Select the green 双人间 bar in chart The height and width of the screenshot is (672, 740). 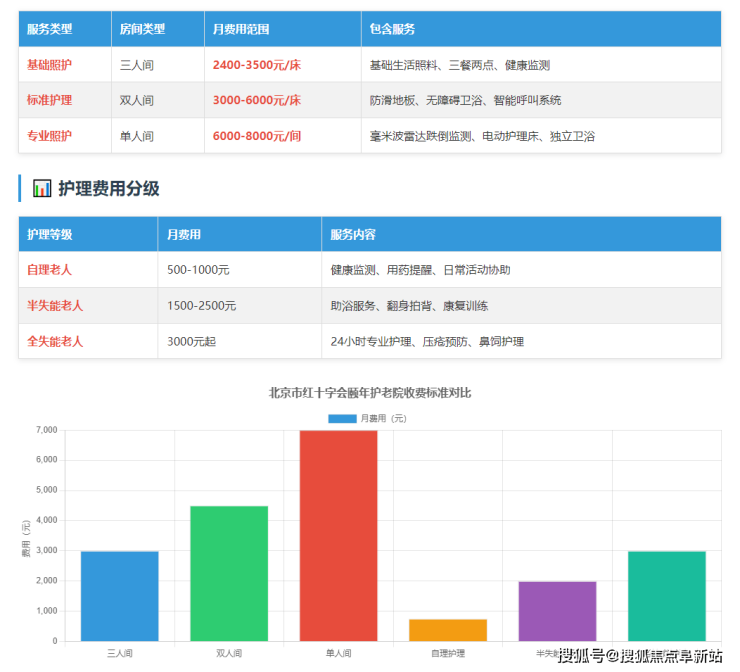coord(229,573)
